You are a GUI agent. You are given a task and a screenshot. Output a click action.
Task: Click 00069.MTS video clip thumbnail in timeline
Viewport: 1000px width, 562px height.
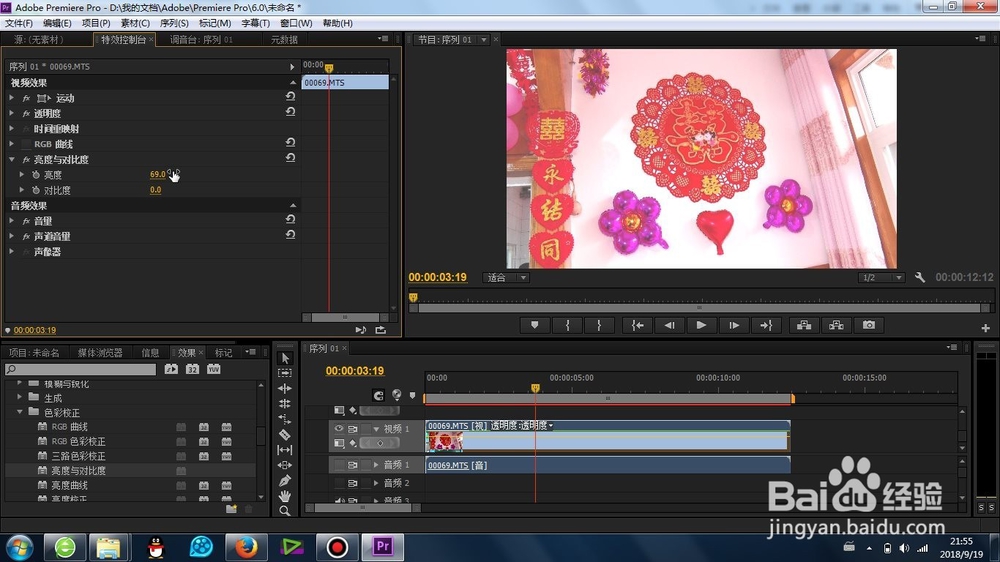[445, 441]
